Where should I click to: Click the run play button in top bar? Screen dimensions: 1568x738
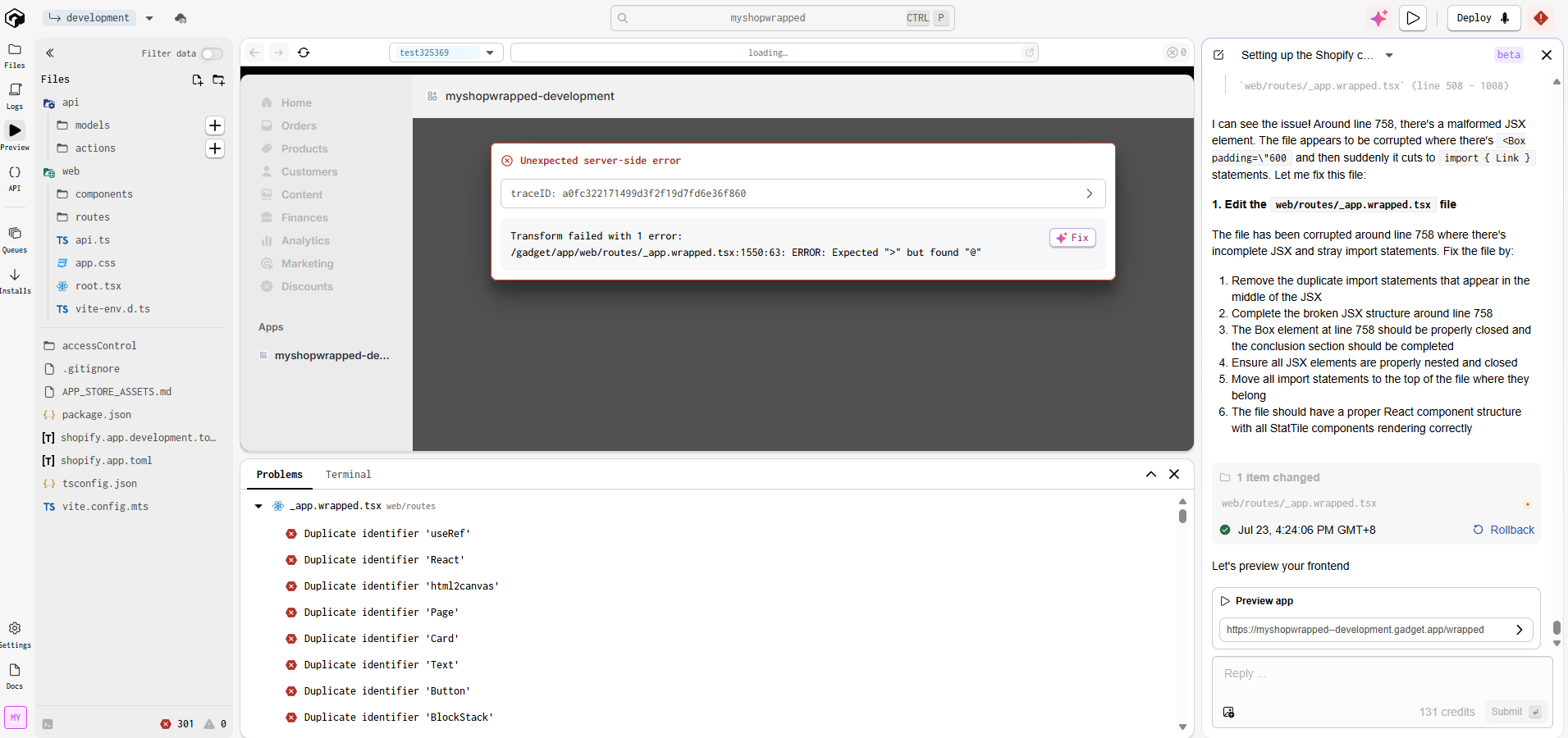[x=1413, y=18]
